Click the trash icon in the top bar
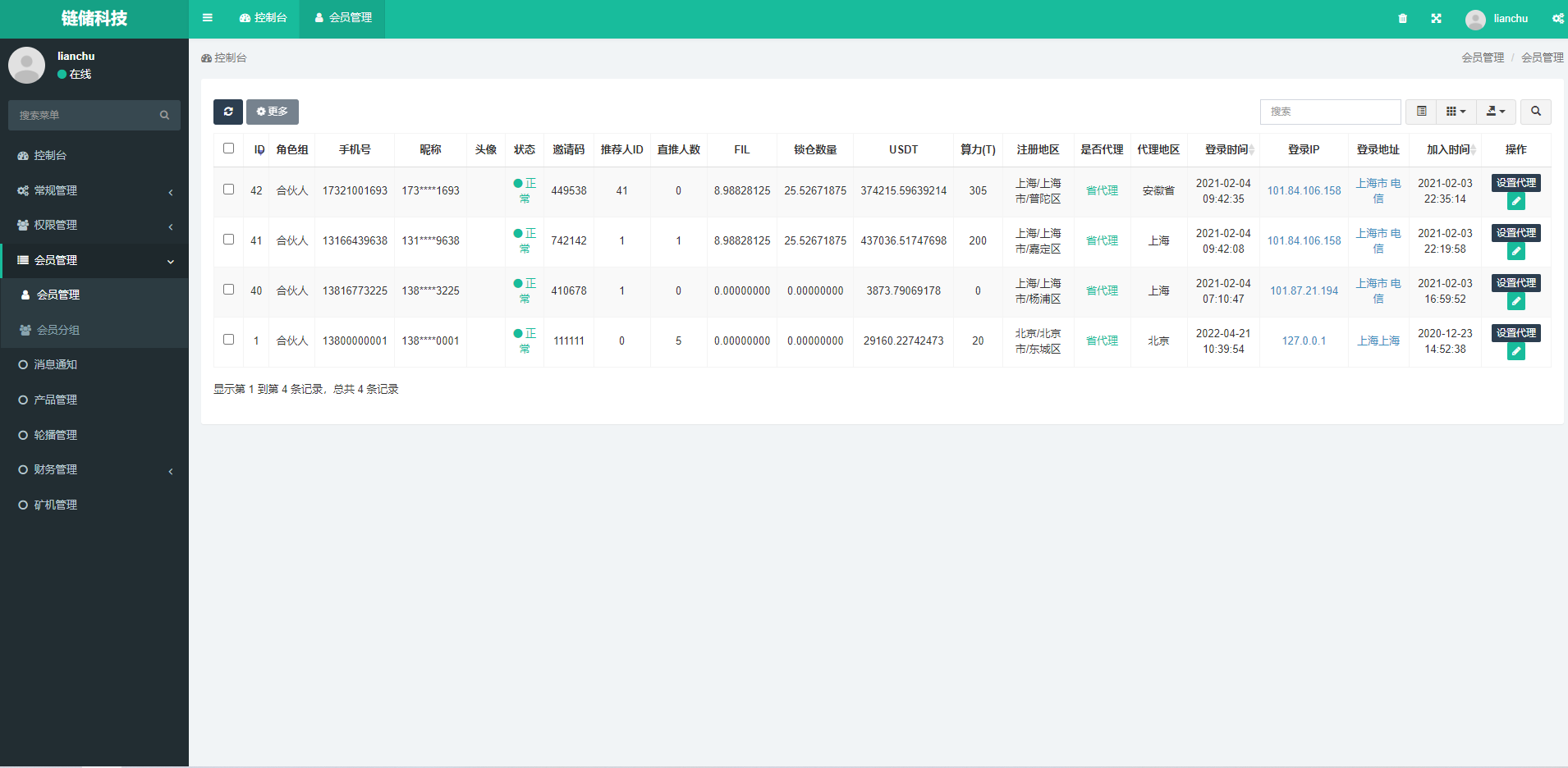Image resolution: width=1568 pixels, height=768 pixels. click(1402, 18)
